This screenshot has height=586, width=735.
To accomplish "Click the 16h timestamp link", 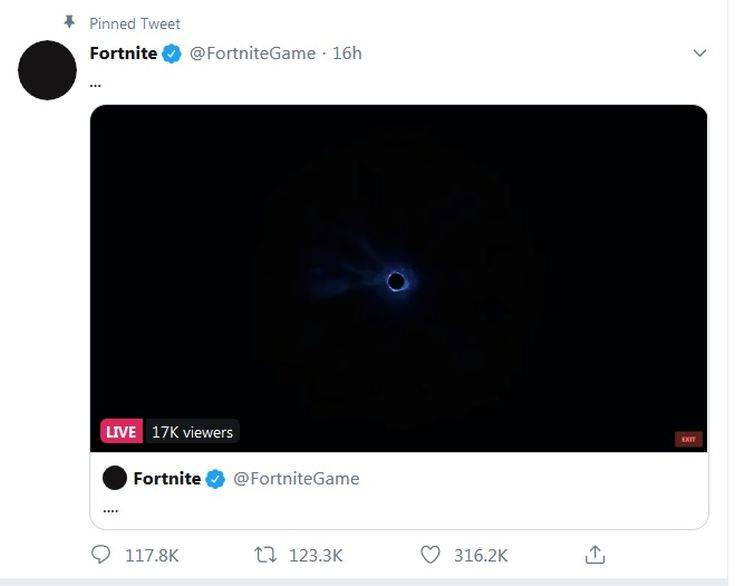I will pos(347,53).
